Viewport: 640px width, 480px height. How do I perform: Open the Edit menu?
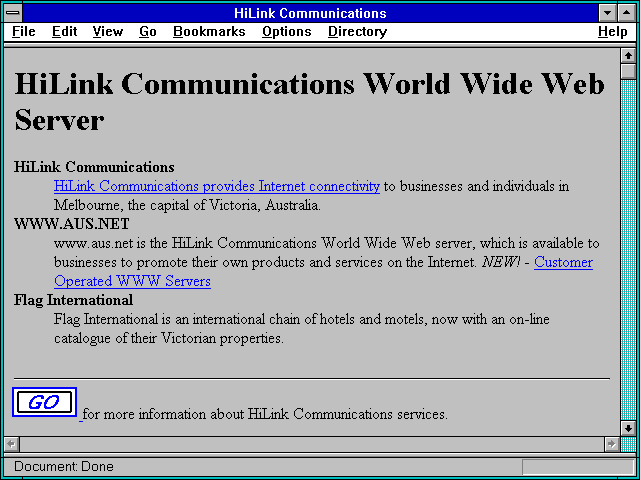tap(64, 32)
